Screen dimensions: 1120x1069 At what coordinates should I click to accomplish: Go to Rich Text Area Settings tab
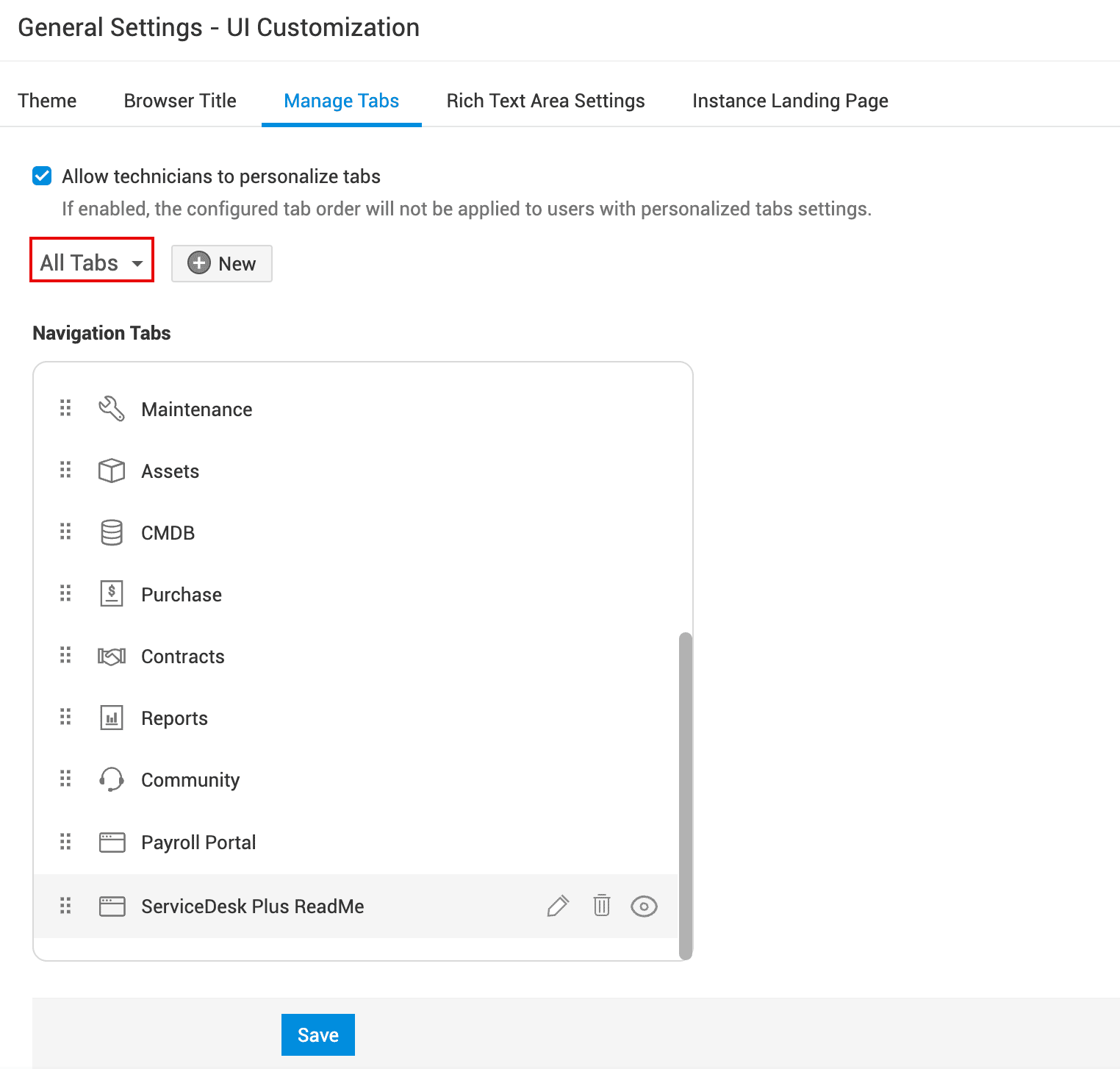coord(546,101)
